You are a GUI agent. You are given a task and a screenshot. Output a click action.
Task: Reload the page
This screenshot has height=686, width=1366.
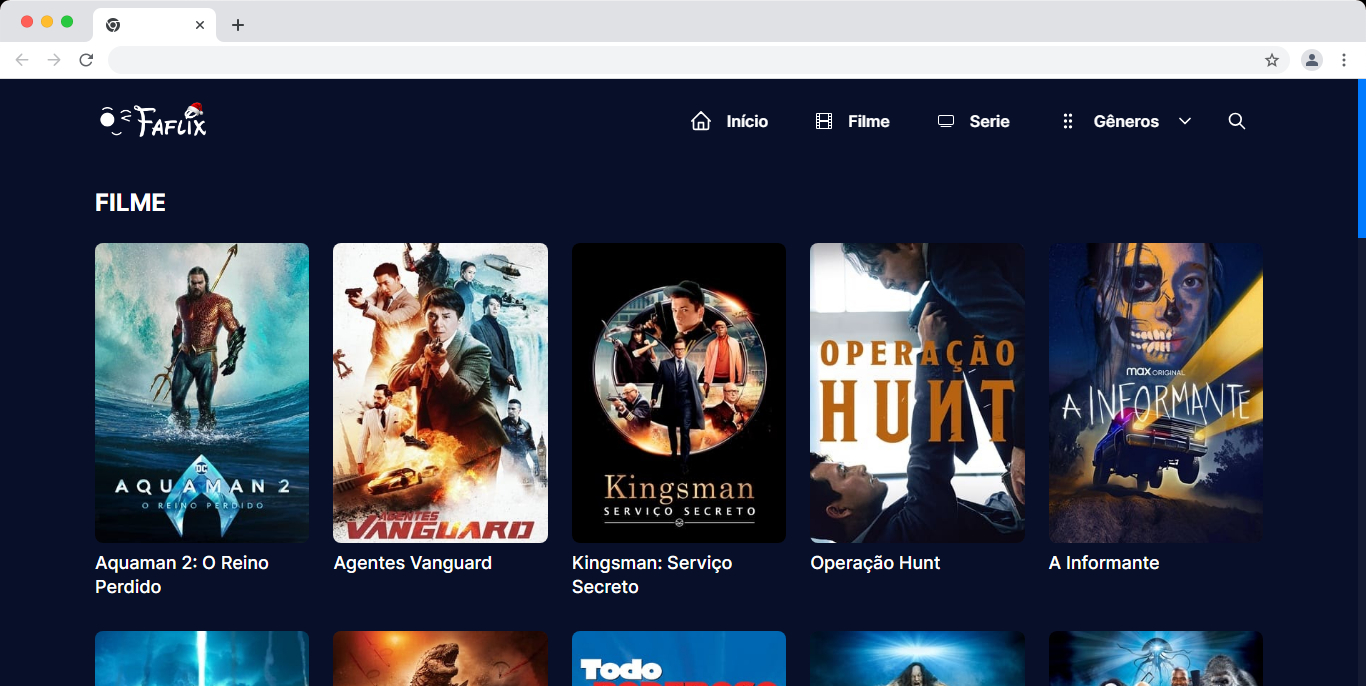click(86, 60)
